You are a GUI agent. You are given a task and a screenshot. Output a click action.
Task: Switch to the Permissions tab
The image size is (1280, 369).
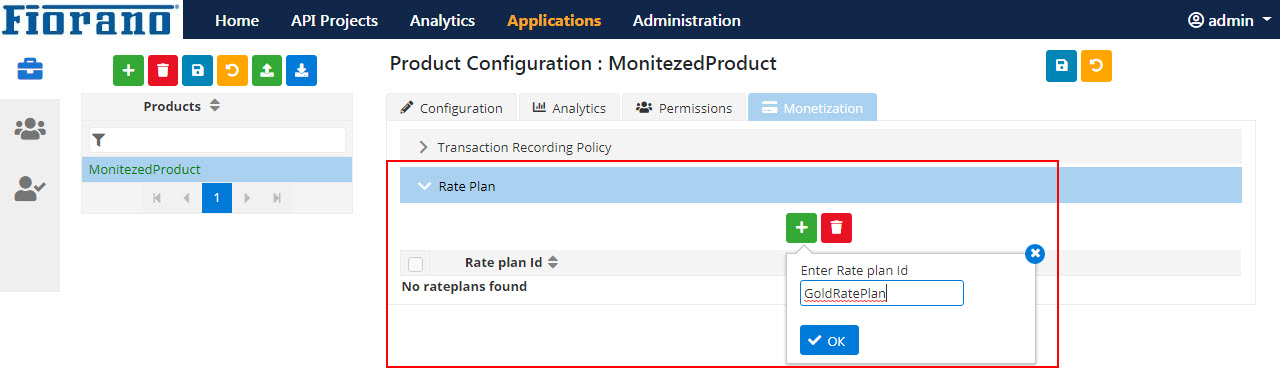click(684, 108)
